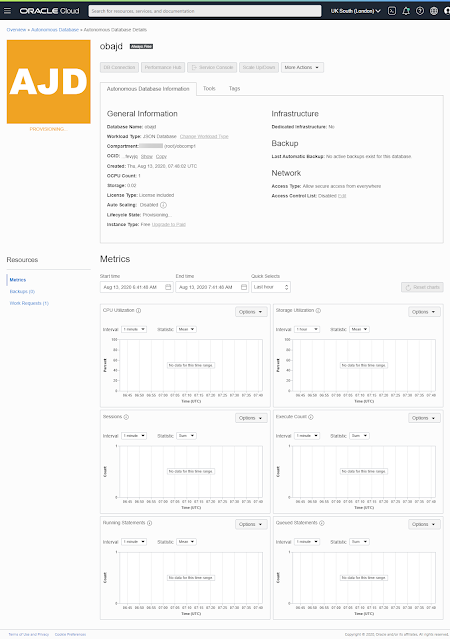
Task: Open the Quick Selects Last hour dropdown
Action: 271,287
